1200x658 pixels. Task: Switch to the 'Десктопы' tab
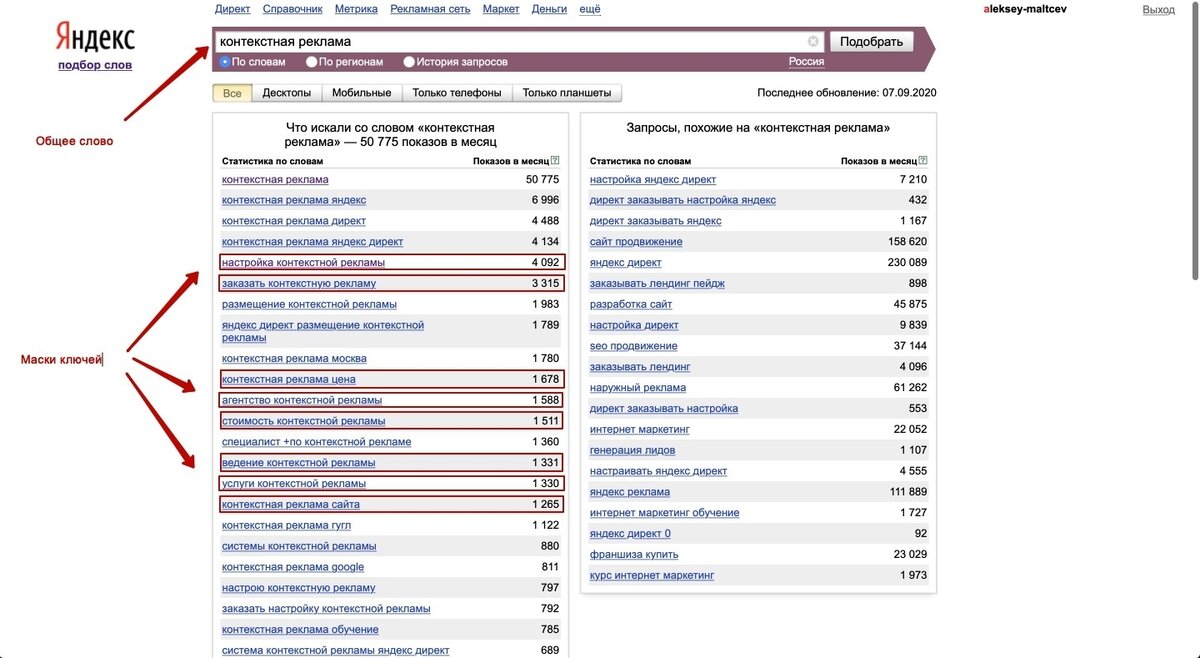tap(287, 91)
